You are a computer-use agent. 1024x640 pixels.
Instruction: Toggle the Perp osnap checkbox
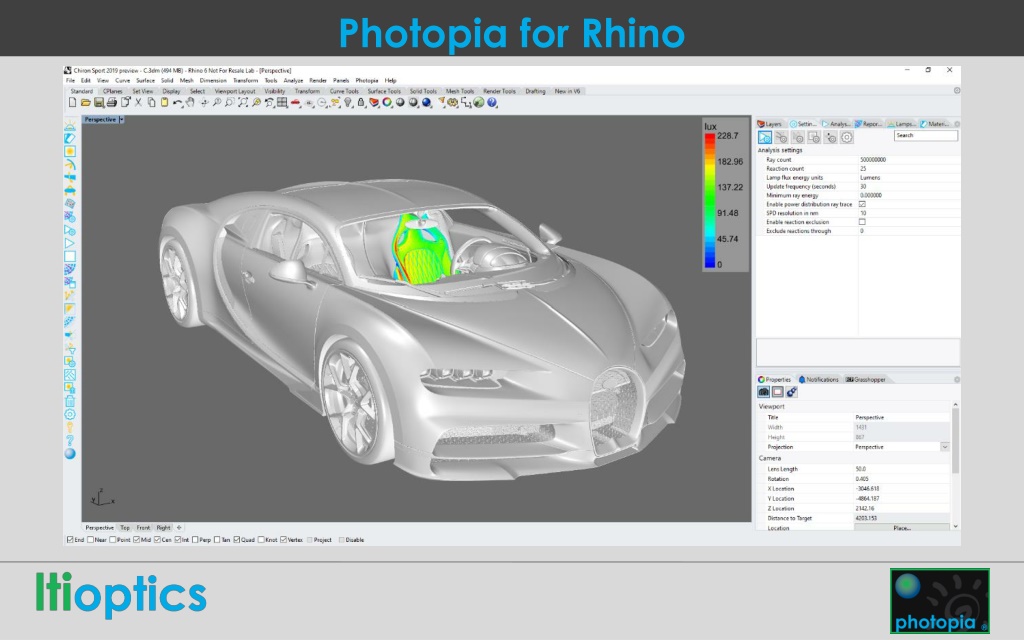pos(195,540)
